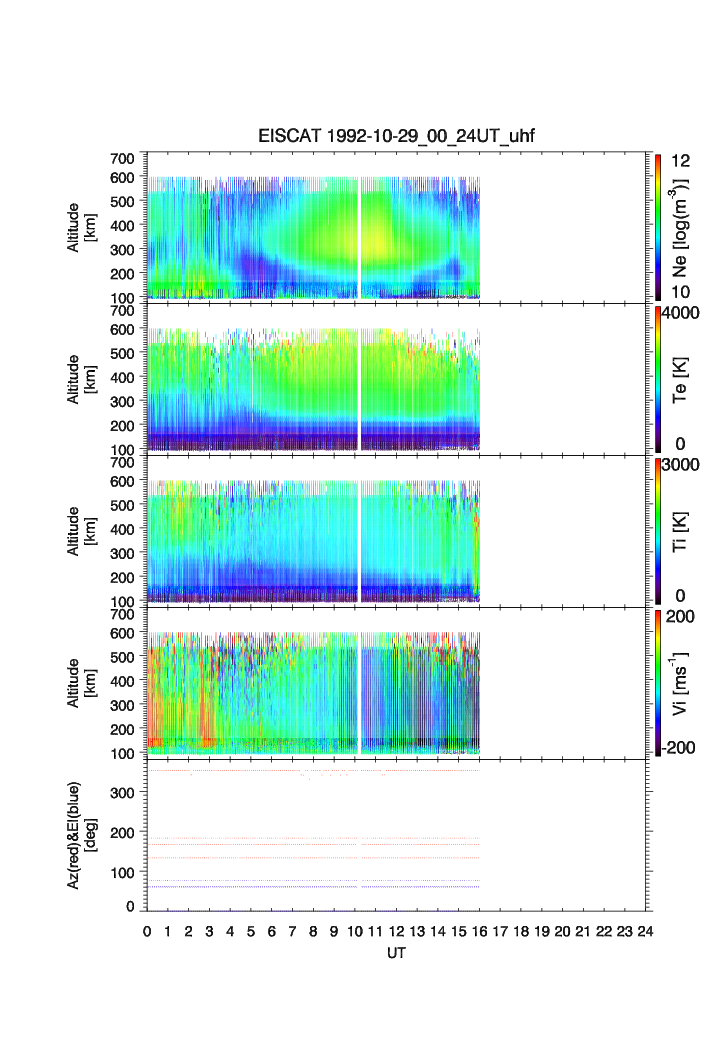Select the Te color bar
Image resolution: width=708 pixels, height=1063 pixels.
pyautogui.click(x=658, y=379)
